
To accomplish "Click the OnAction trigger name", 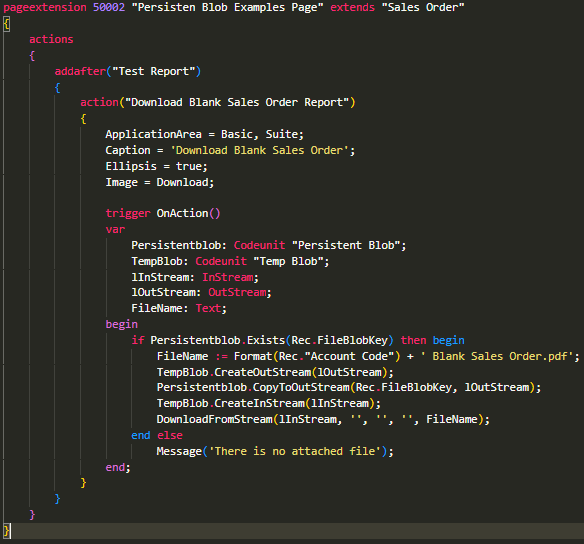I will 182,213.
